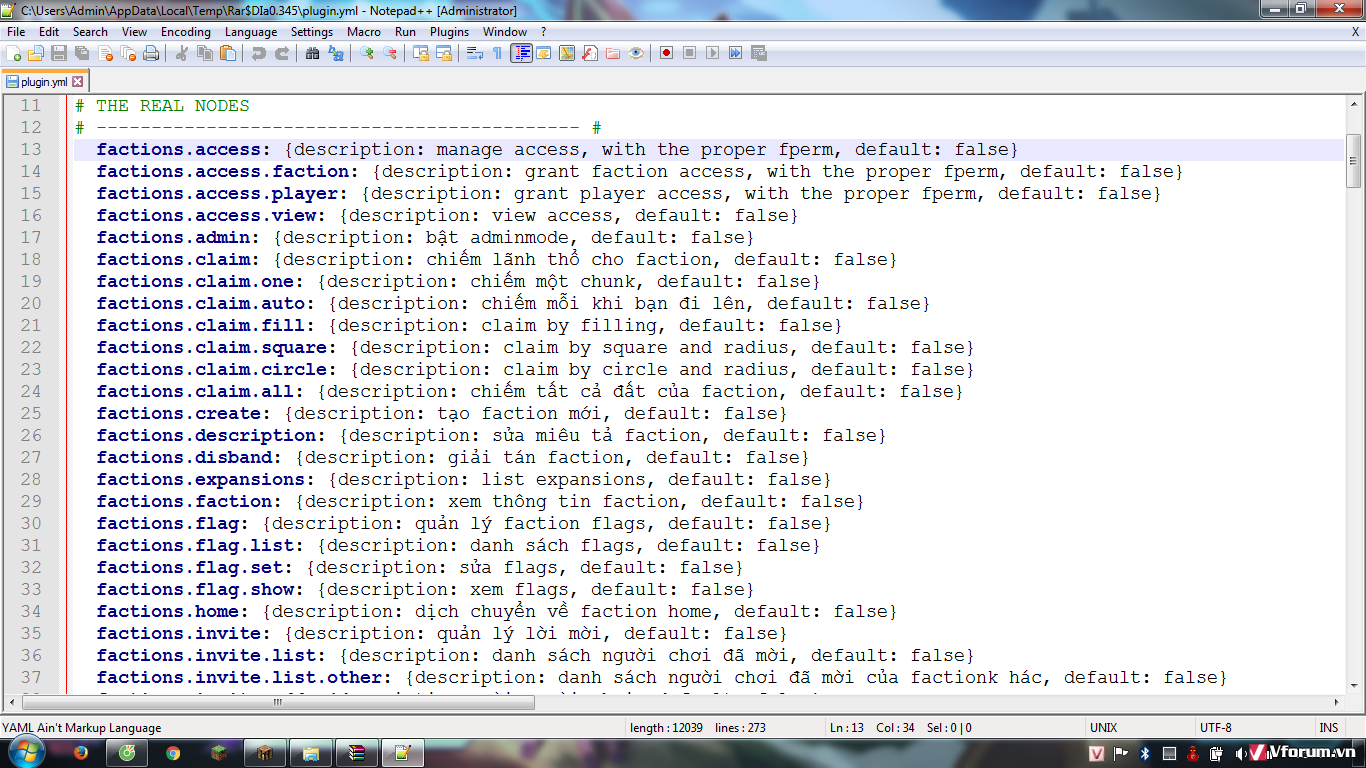This screenshot has height=768, width=1366.
Task: Click Run a Macro Multiple Times icon
Action: click(736, 53)
